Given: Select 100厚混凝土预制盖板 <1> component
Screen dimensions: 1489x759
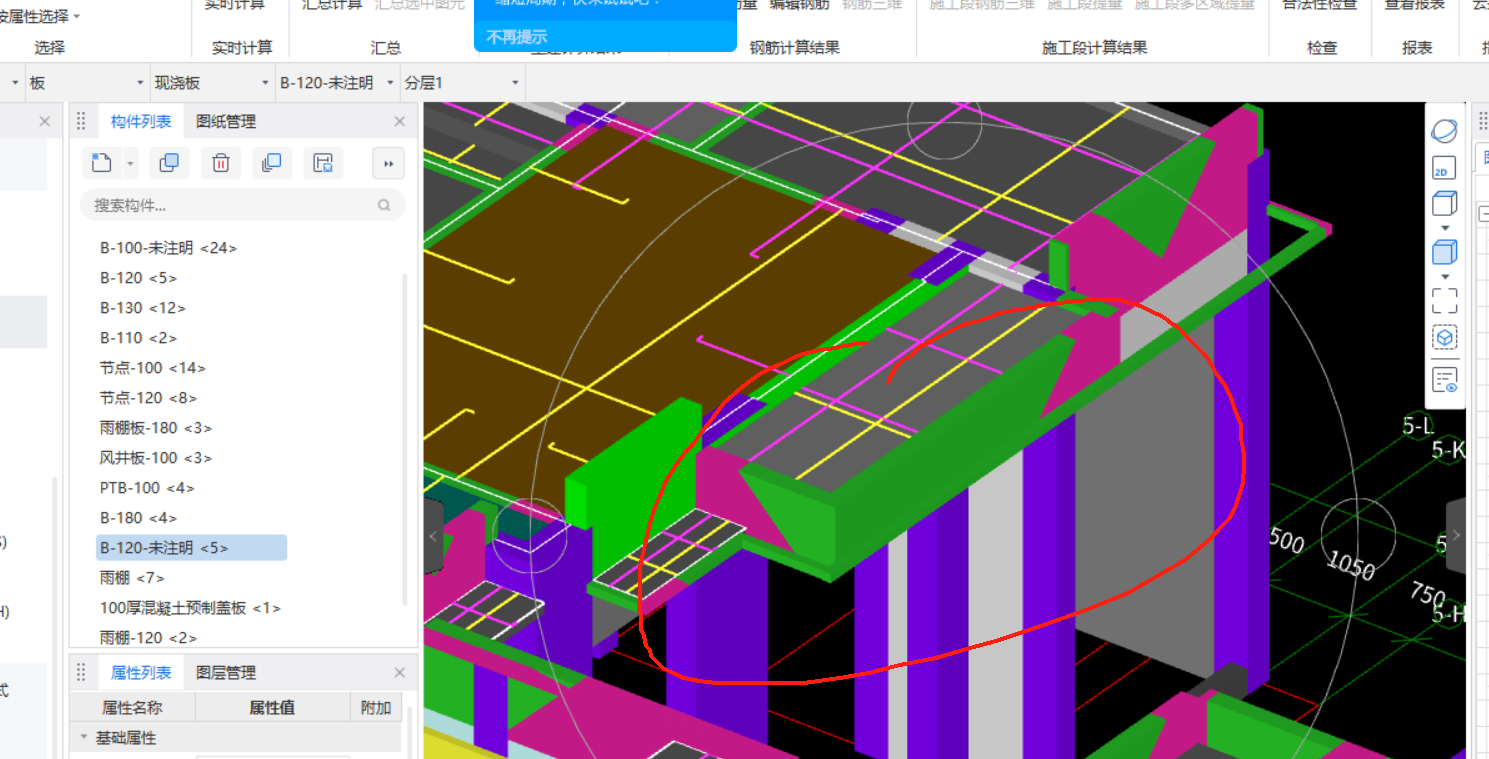Looking at the screenshot, I should pos(190,607).
